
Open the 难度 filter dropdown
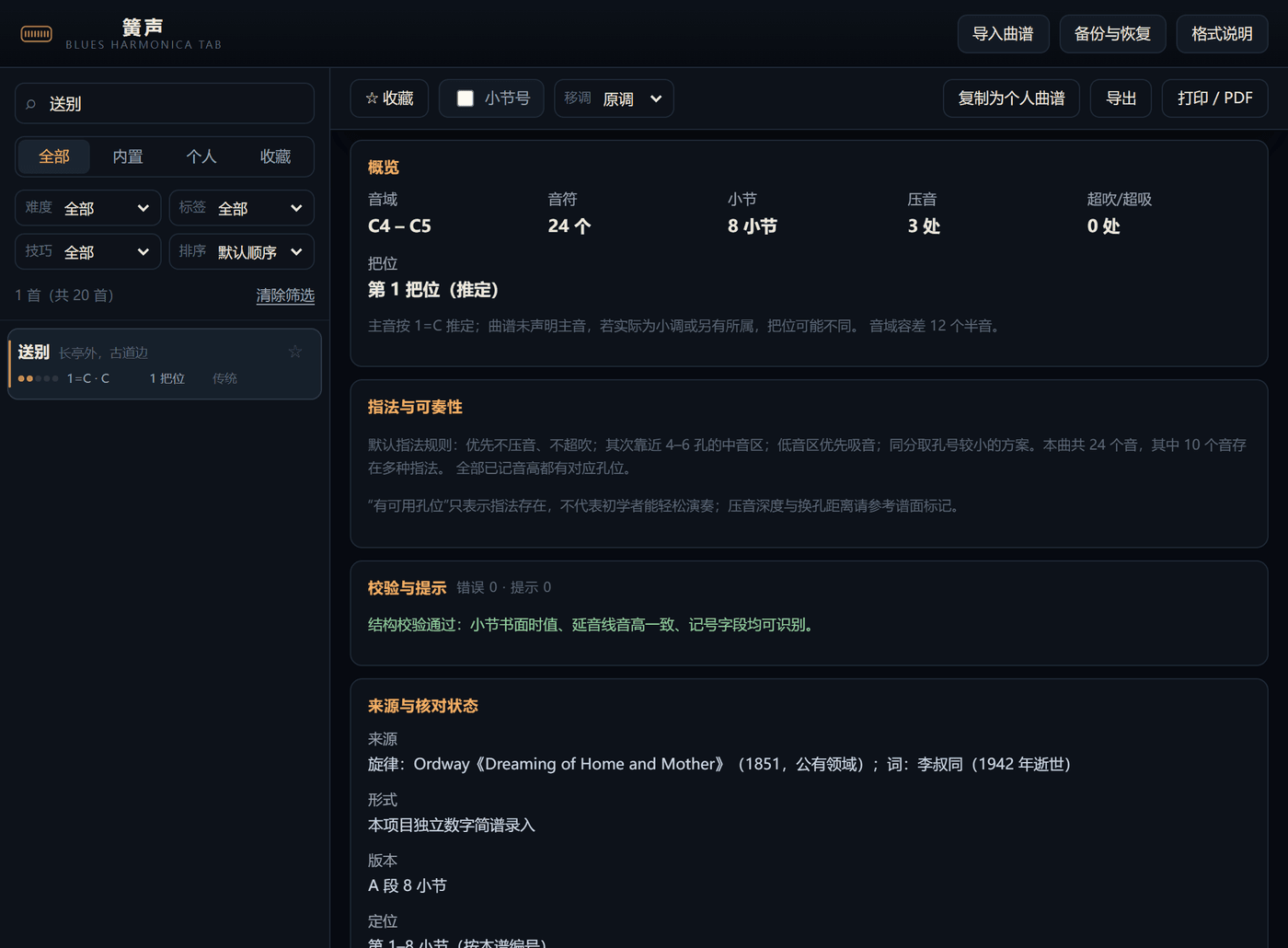coord(88,208)
